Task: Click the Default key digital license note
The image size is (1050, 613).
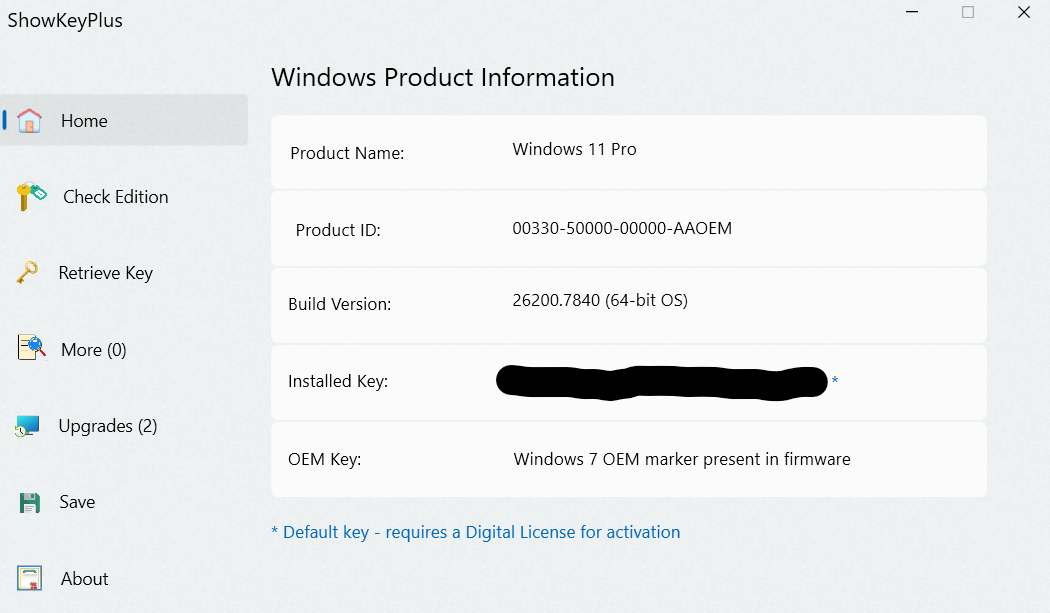Action: pyautogui.click(x=475, y=532)
